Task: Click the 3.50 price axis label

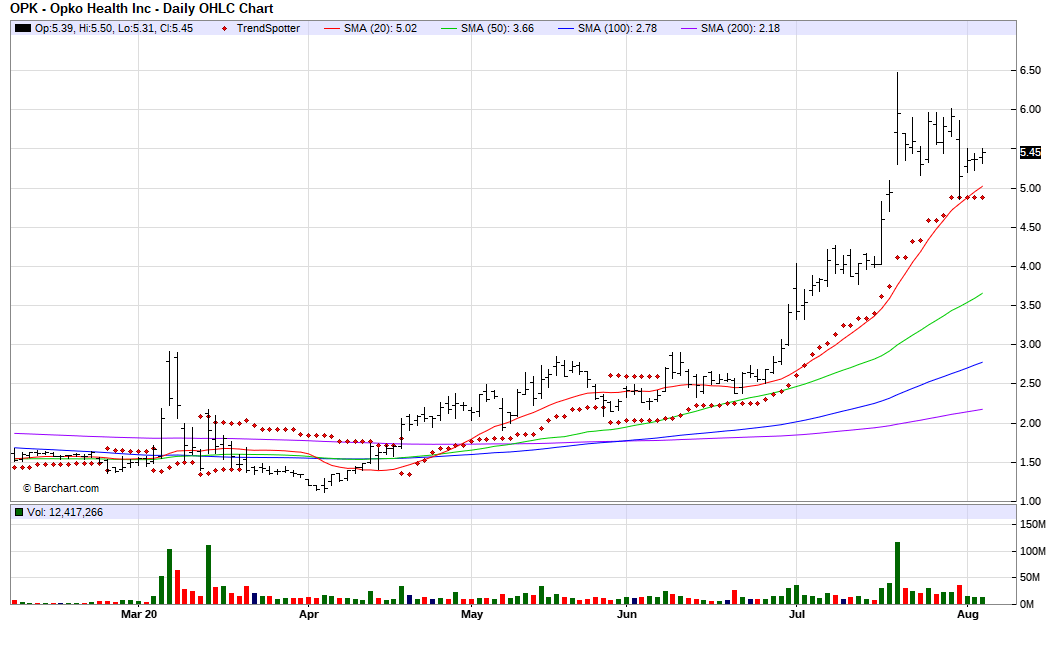Action: pyautogui.click(x=1030, y=306)
